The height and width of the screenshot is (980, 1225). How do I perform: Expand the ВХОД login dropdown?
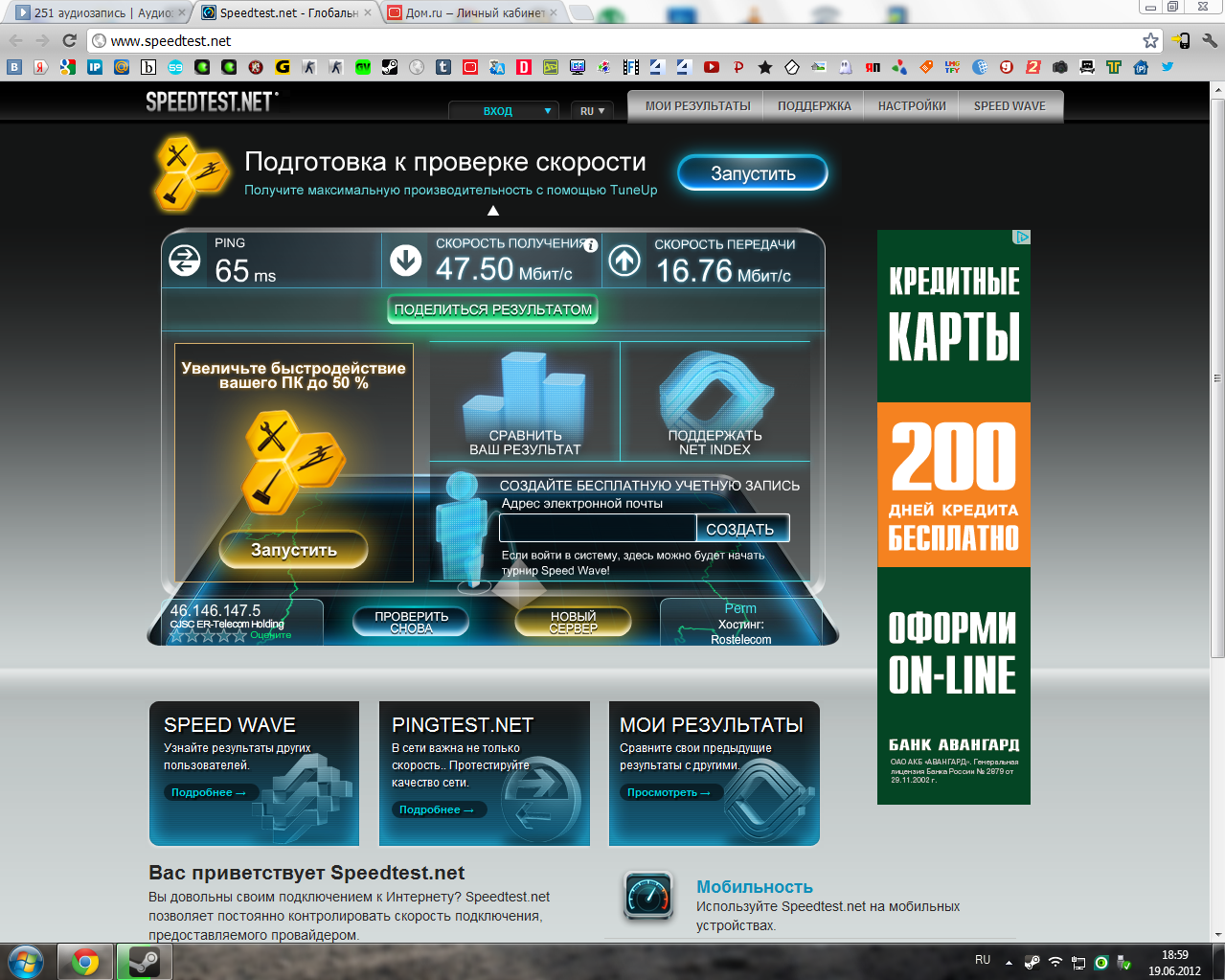point(504,111)
